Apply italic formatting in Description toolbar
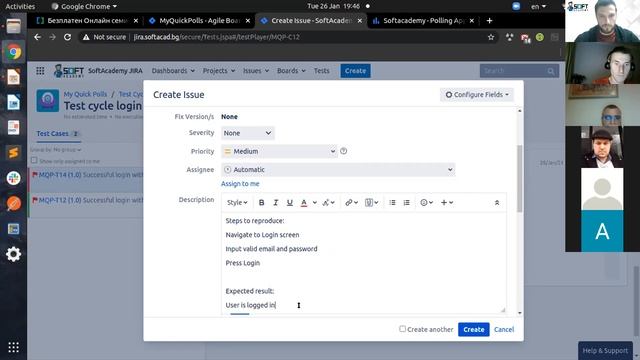Screen dimensions: 640x360 (276, 202)
